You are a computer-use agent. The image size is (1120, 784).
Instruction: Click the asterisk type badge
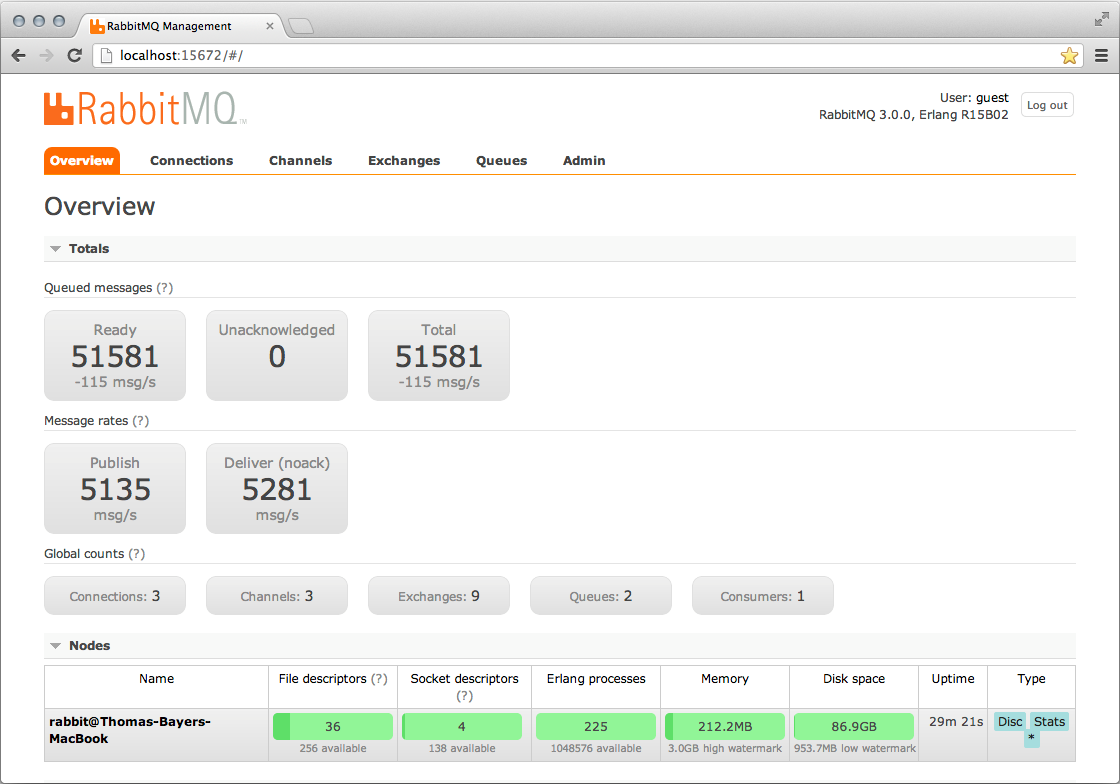pyautogui.click(x=1031, y=738)
